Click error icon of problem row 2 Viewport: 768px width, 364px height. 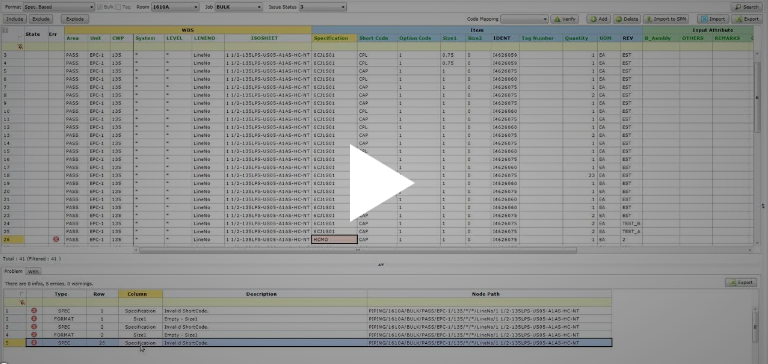click(34, 318)
